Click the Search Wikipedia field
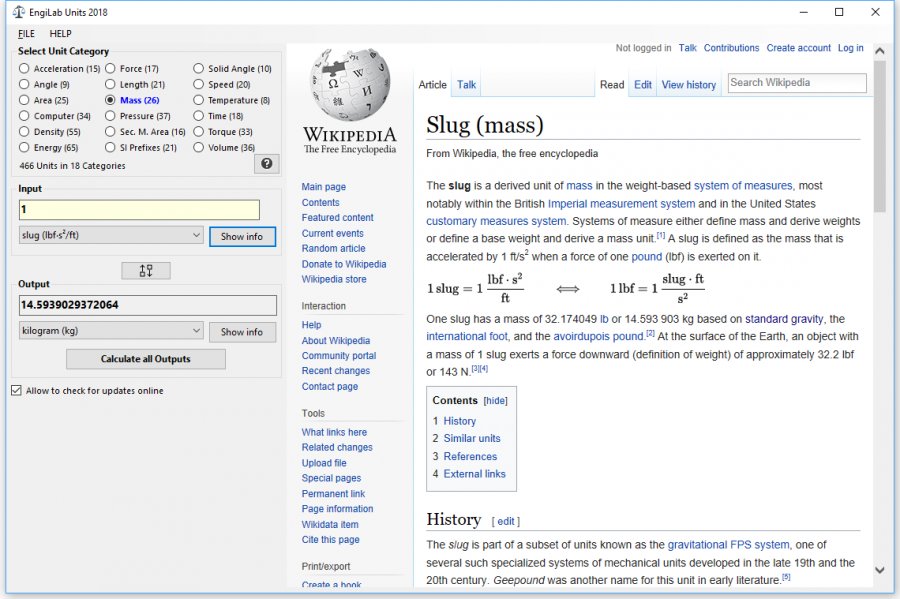The image size is (900, 599). [797, 83]
